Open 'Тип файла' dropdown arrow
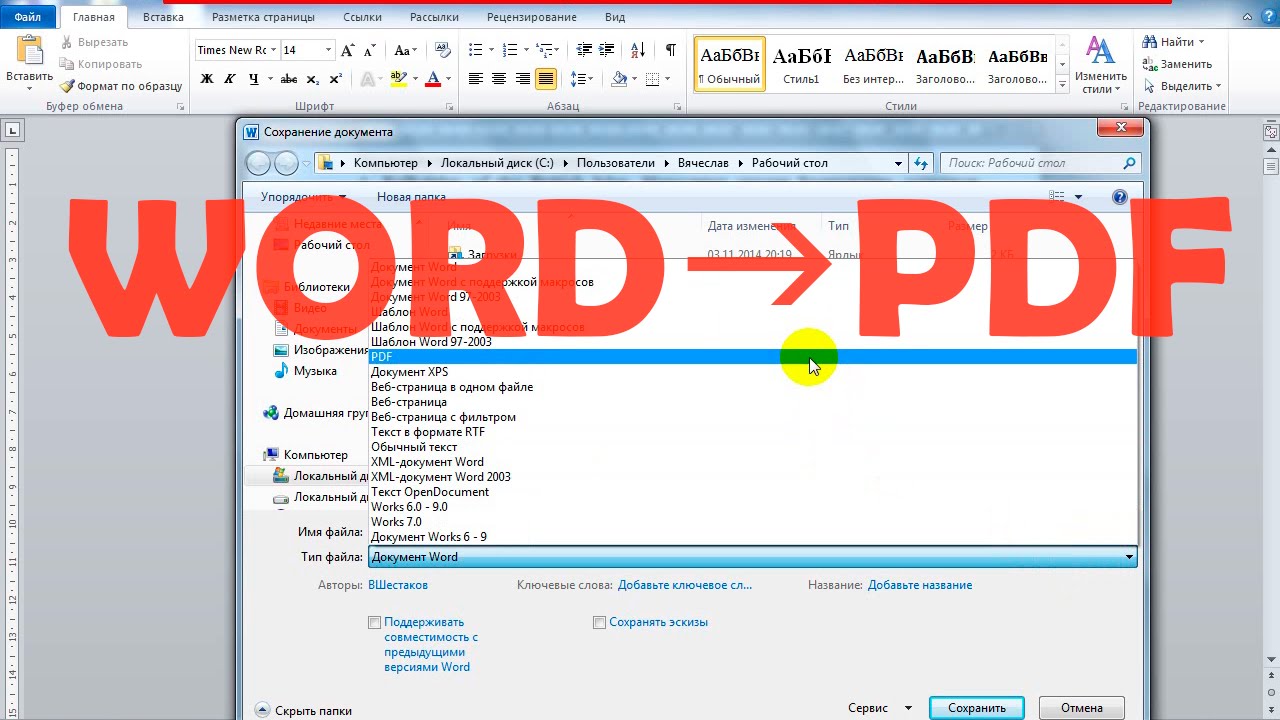 [x=1129, y=557]
